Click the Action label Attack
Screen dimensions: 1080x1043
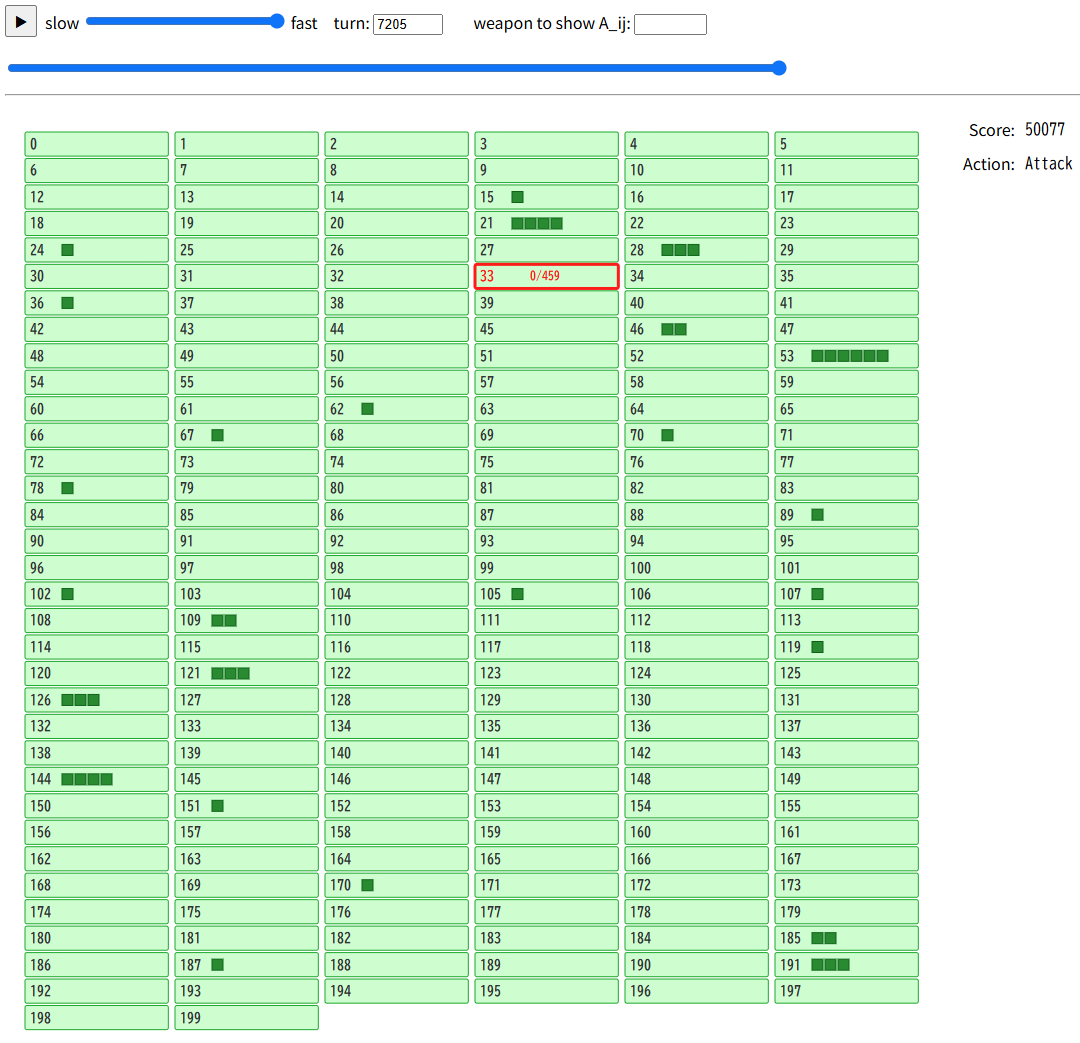[x=1048, y=164]
